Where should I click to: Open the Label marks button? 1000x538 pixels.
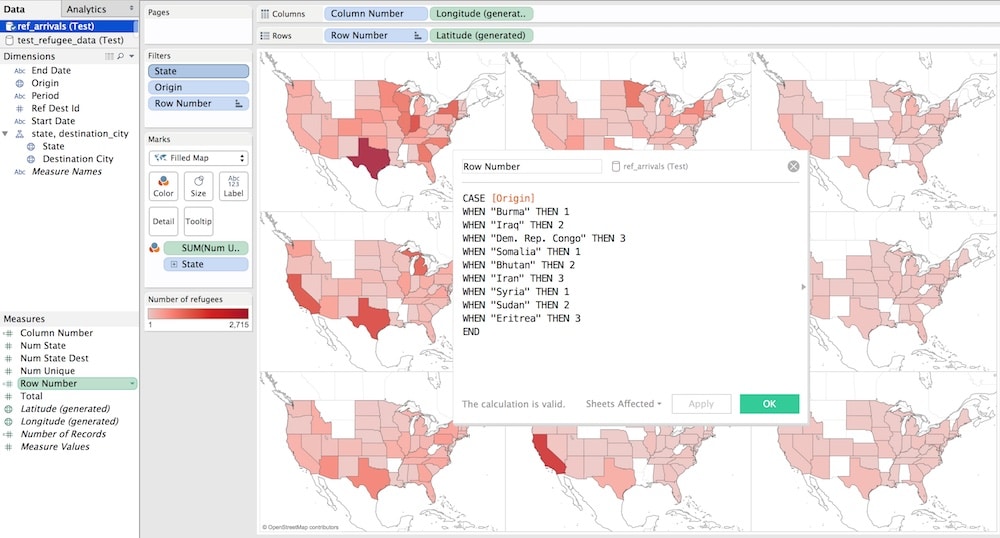pos(233,186)
